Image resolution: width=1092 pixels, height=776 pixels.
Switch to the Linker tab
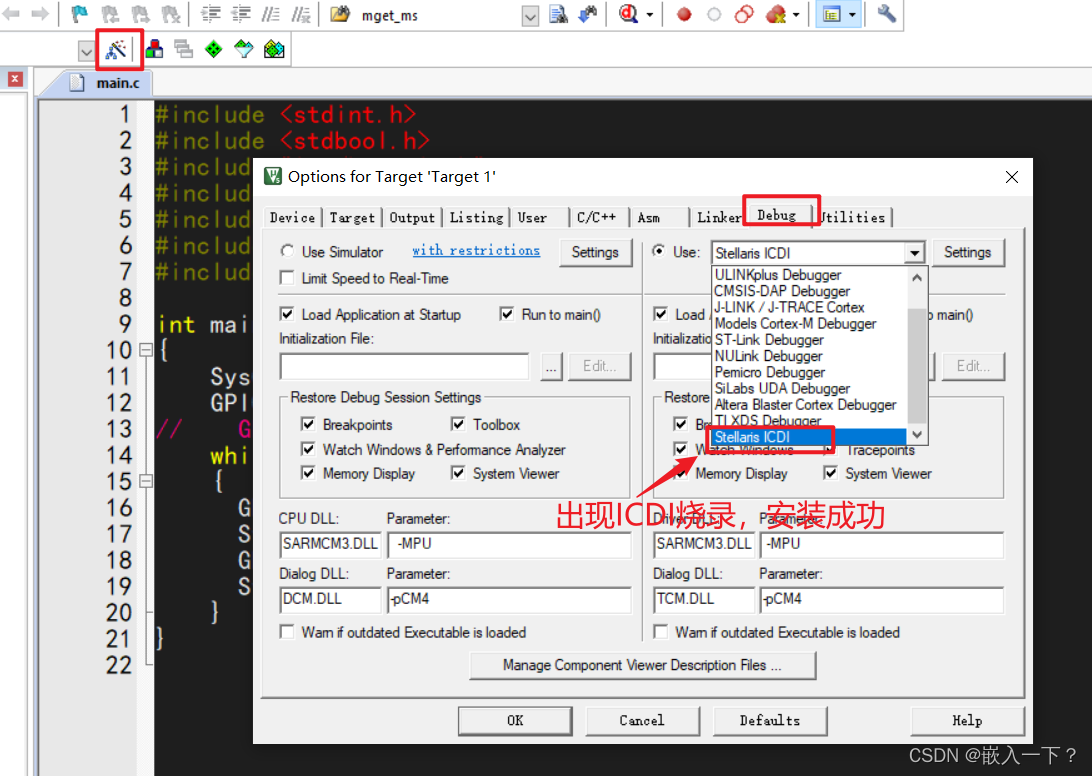(717, 217)
